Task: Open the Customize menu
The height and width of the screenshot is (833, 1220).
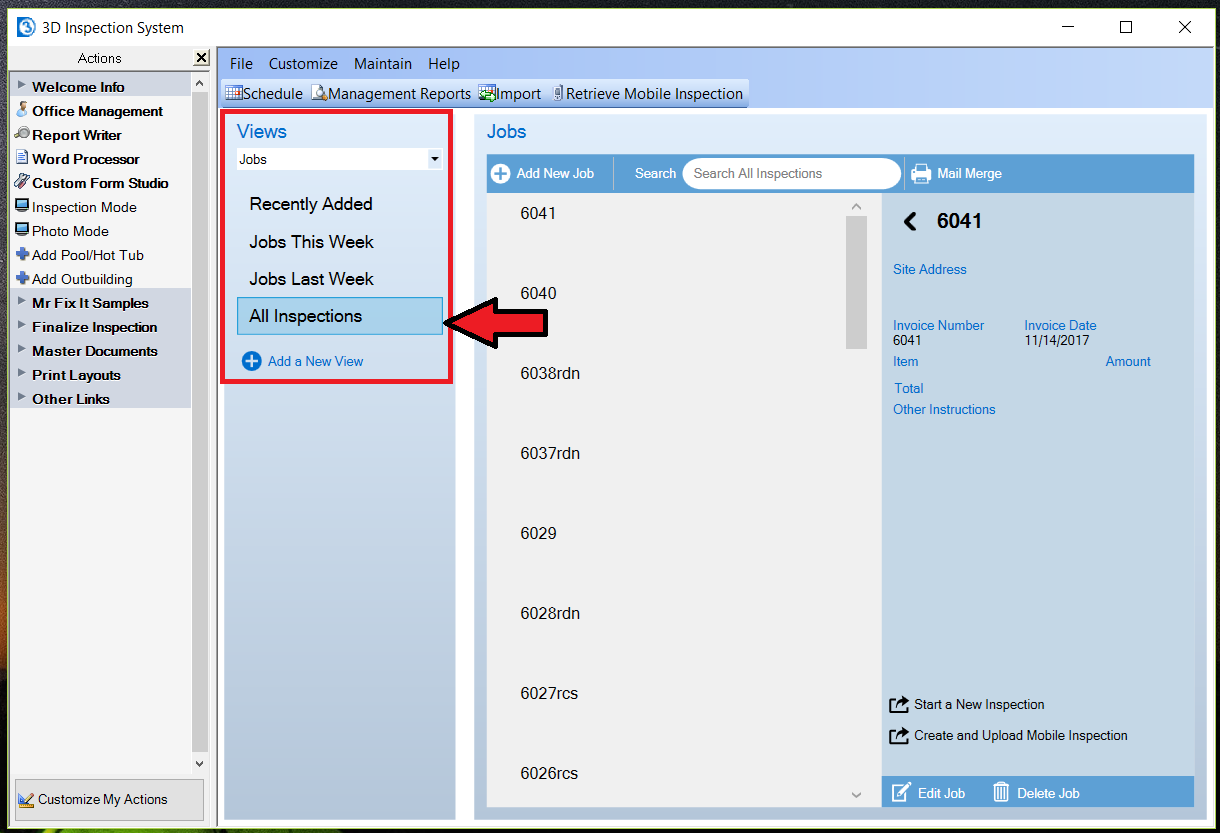Action: point(303,64)
